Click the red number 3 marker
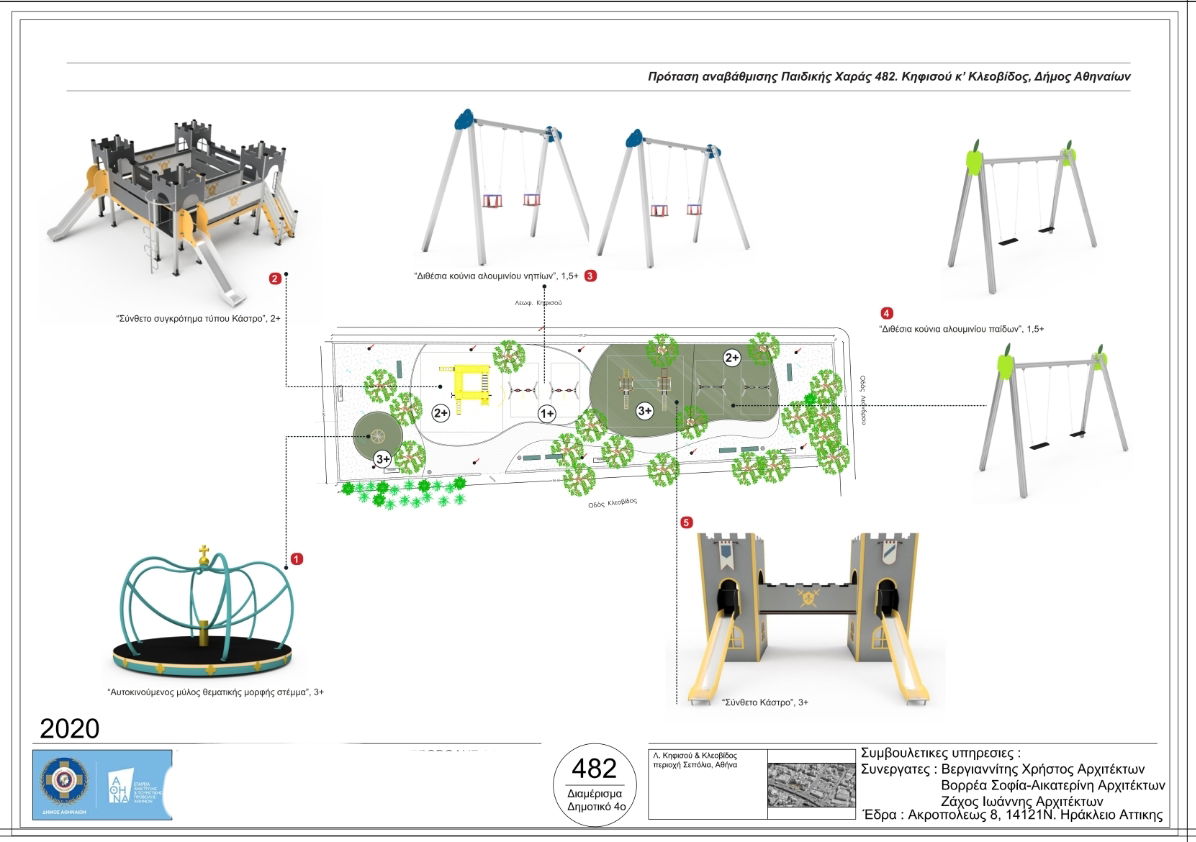The image size is (1196, 842). pos(590,275)
